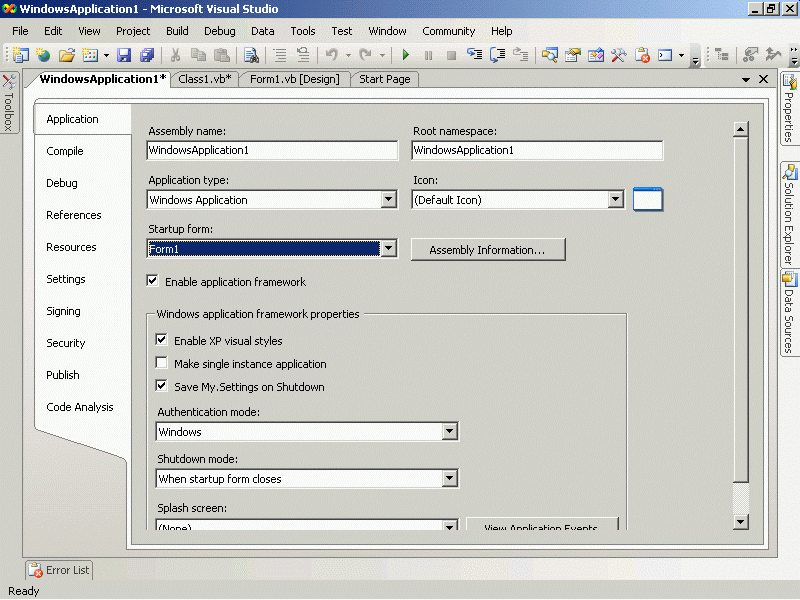Start debugging with the green play icon
The width and height of the screenshot is (800, 600).
pyautogui.click(x=405, y=55)
